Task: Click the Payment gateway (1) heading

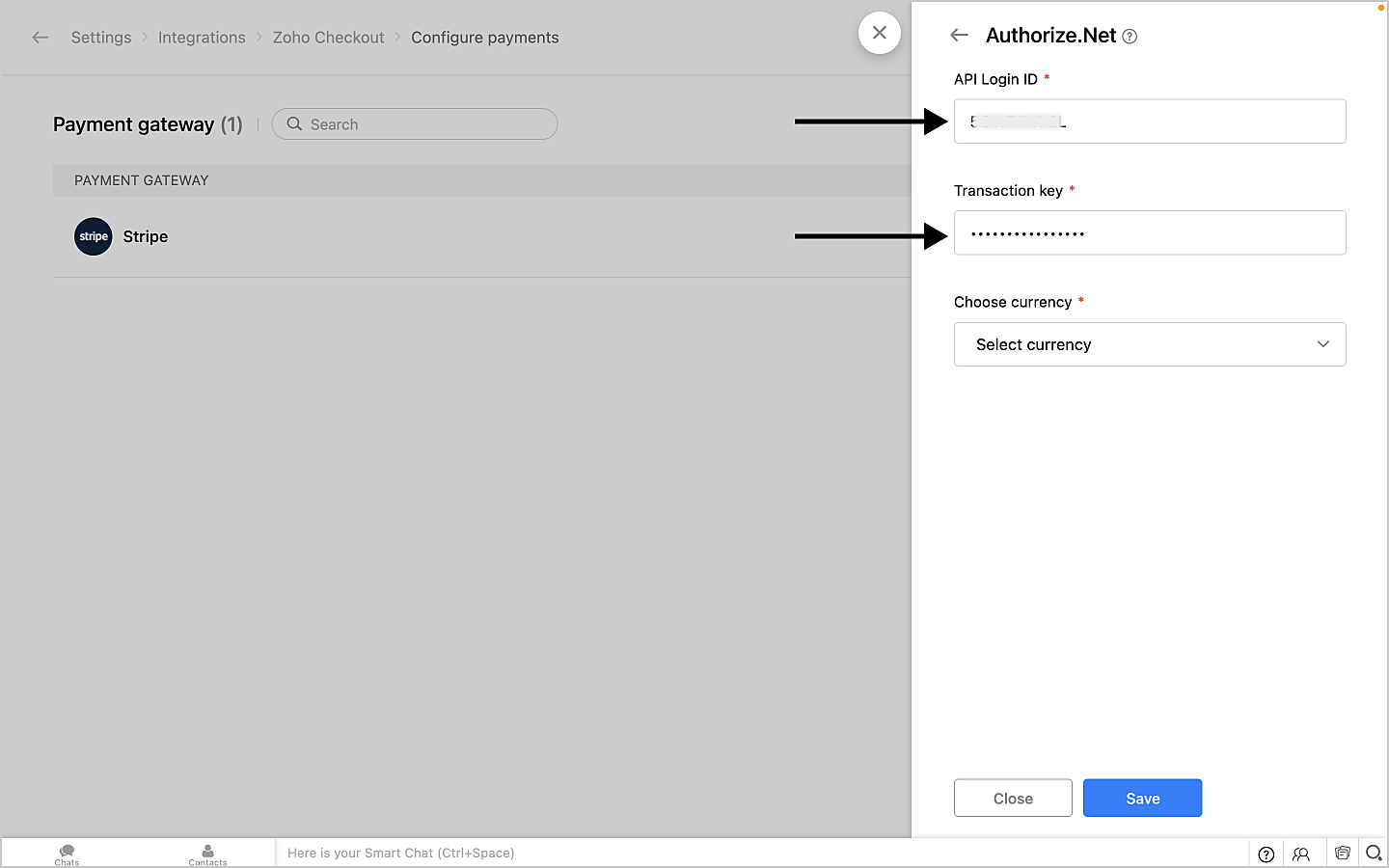Action: pos(148,124)
